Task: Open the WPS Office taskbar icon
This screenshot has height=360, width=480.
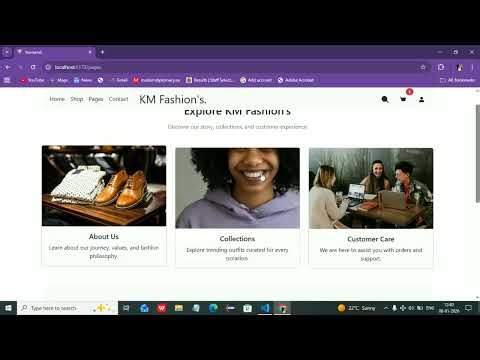Action: tap(162, 308)
